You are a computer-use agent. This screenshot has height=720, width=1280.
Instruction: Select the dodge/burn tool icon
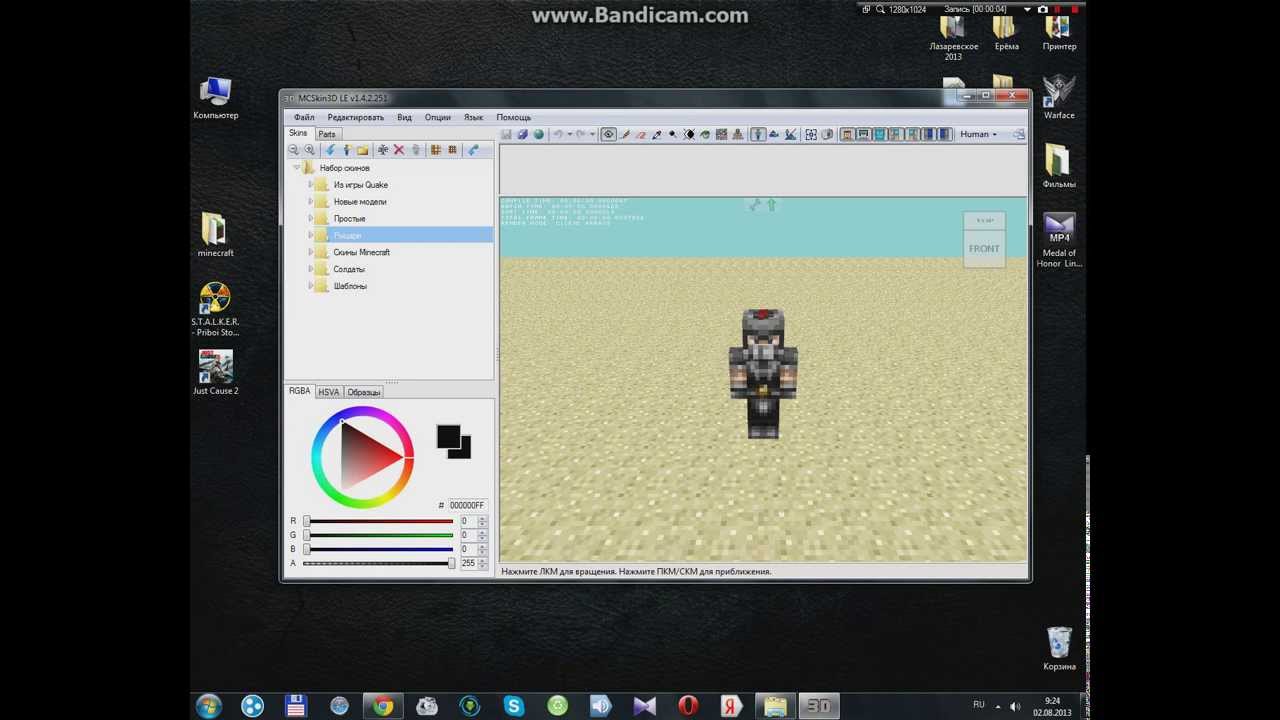pos(673,134)
